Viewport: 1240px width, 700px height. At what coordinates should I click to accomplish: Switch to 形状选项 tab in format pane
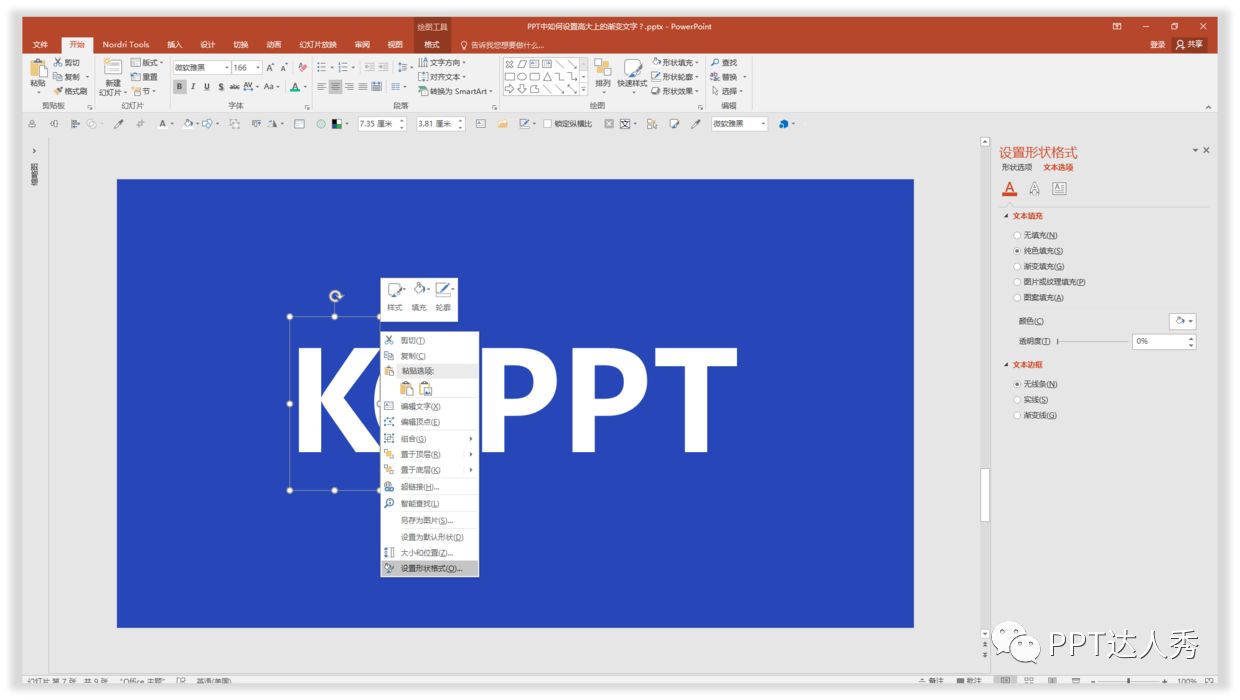pyautogui.click(x=1017, y=167)
